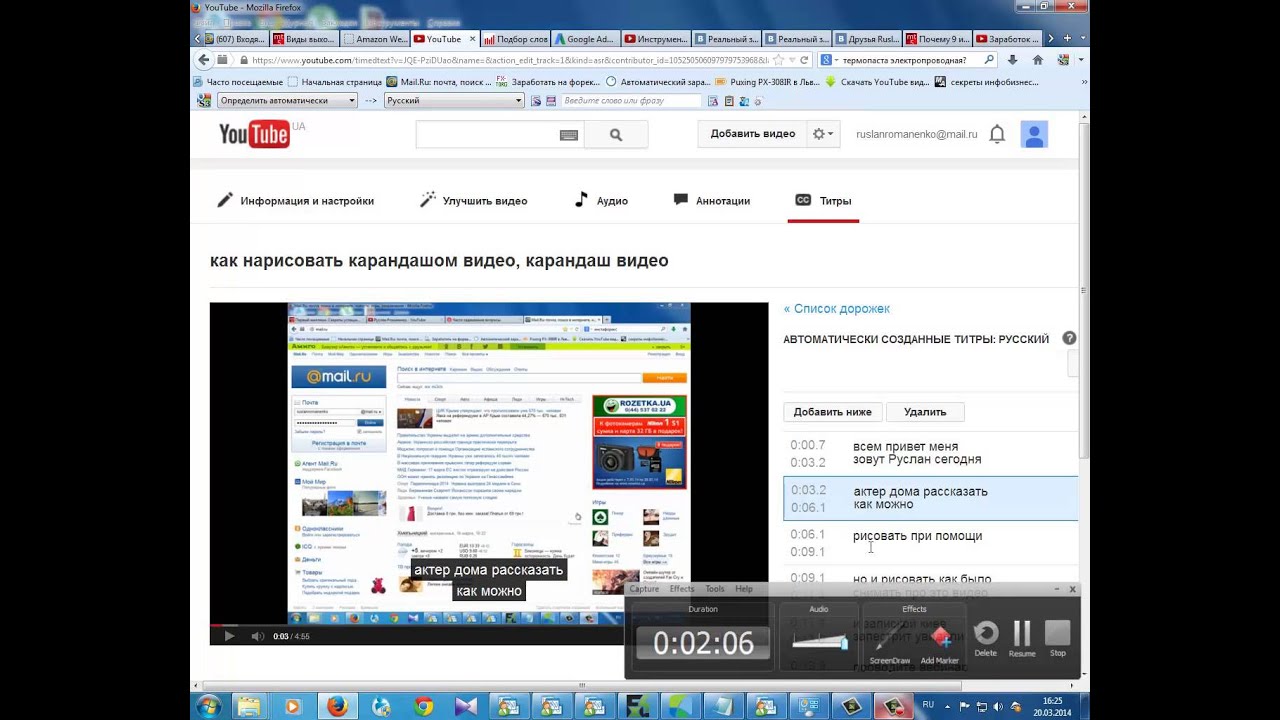Open recorder Effects menu
The height and width of the screenshot is (720, 1280).
[682, 589]
